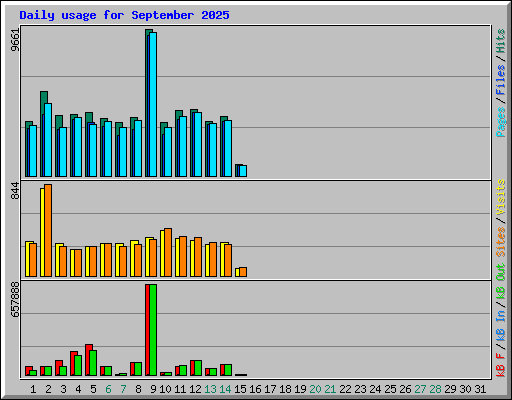Click the Visits legend label

pos(501,197)
